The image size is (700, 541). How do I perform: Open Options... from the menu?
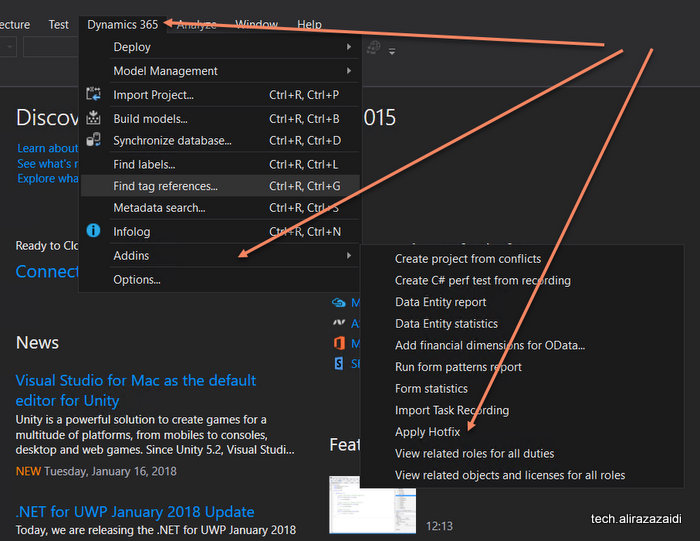(x=220, y=279)
